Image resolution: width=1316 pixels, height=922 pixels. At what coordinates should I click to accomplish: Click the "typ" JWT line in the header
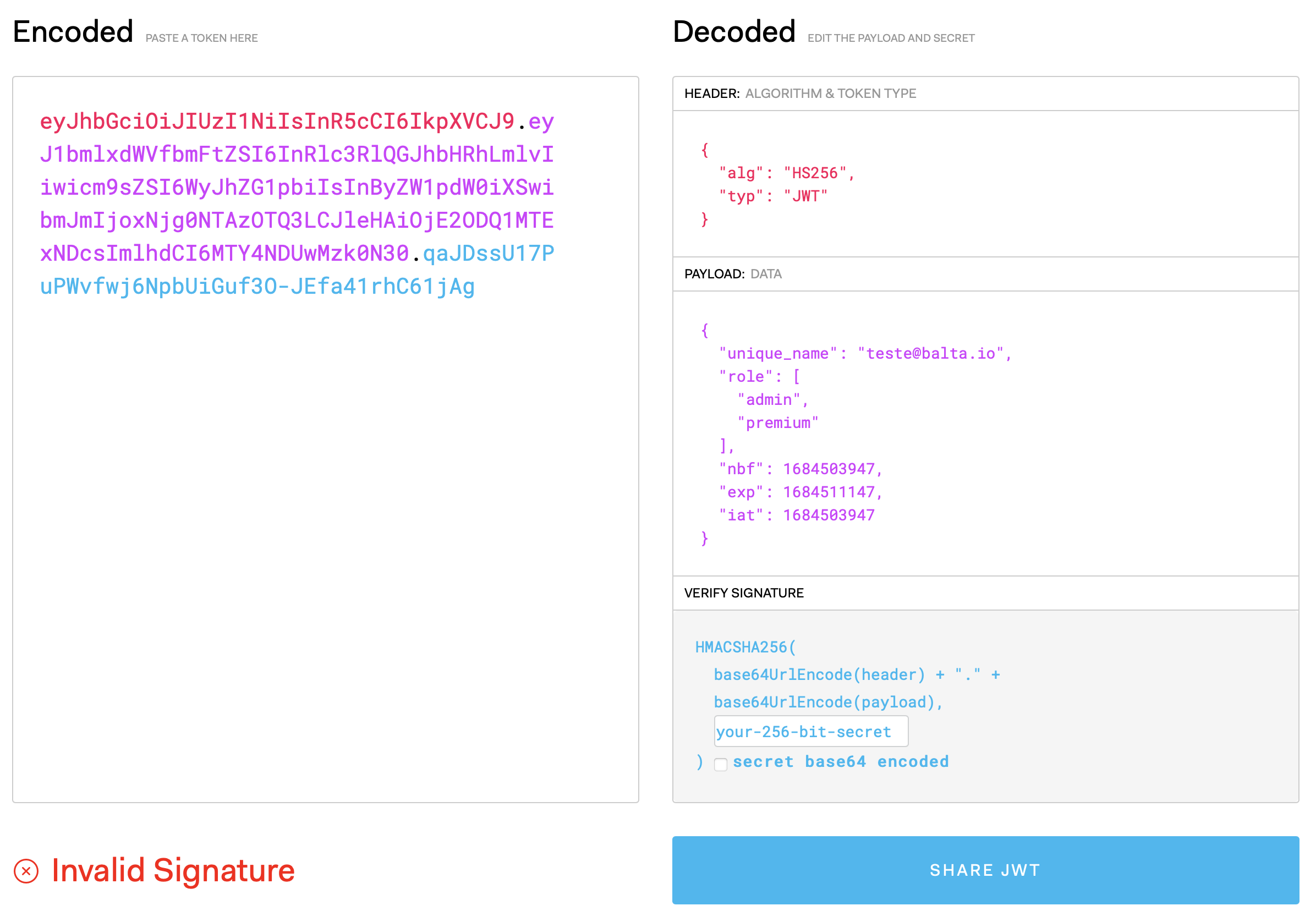772,196
